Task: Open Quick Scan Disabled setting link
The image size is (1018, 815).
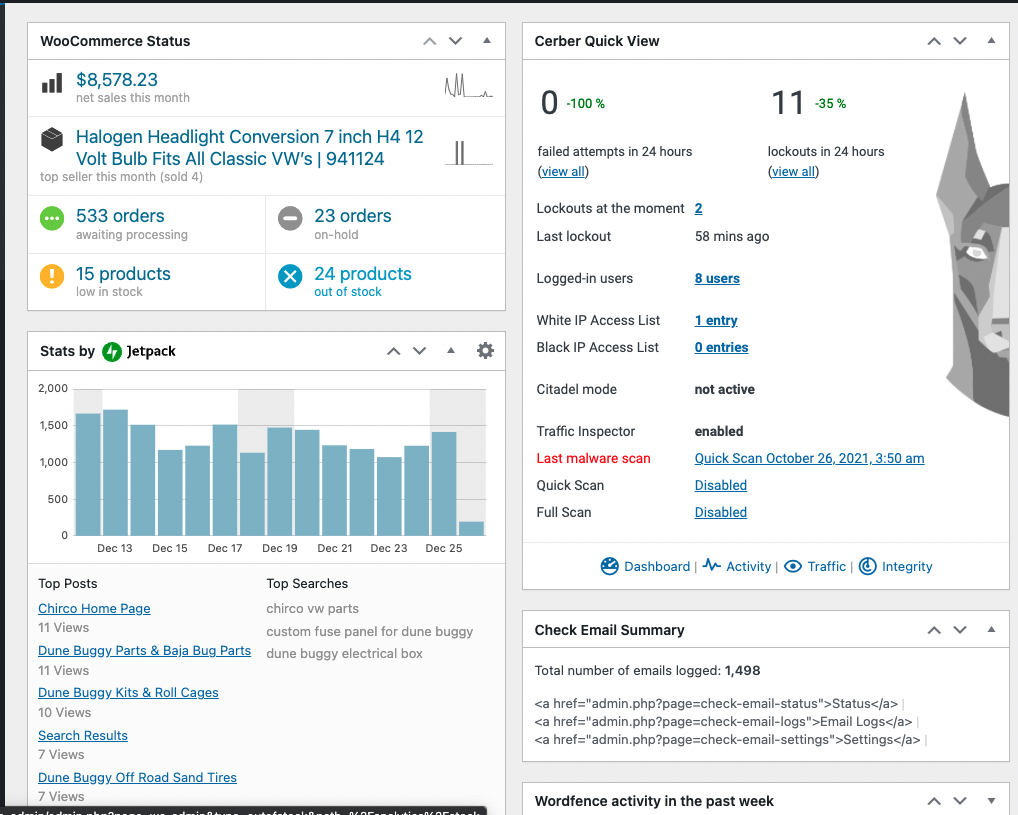Action: pyautogui.click(x=720, y=485)
